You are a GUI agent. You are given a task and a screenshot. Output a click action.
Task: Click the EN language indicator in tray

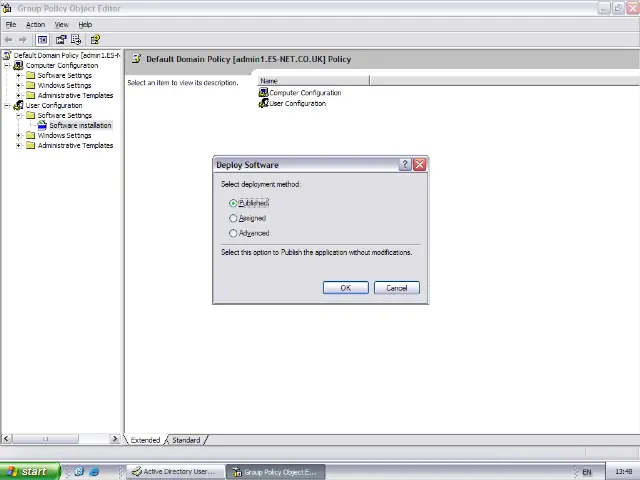point(587,472)
